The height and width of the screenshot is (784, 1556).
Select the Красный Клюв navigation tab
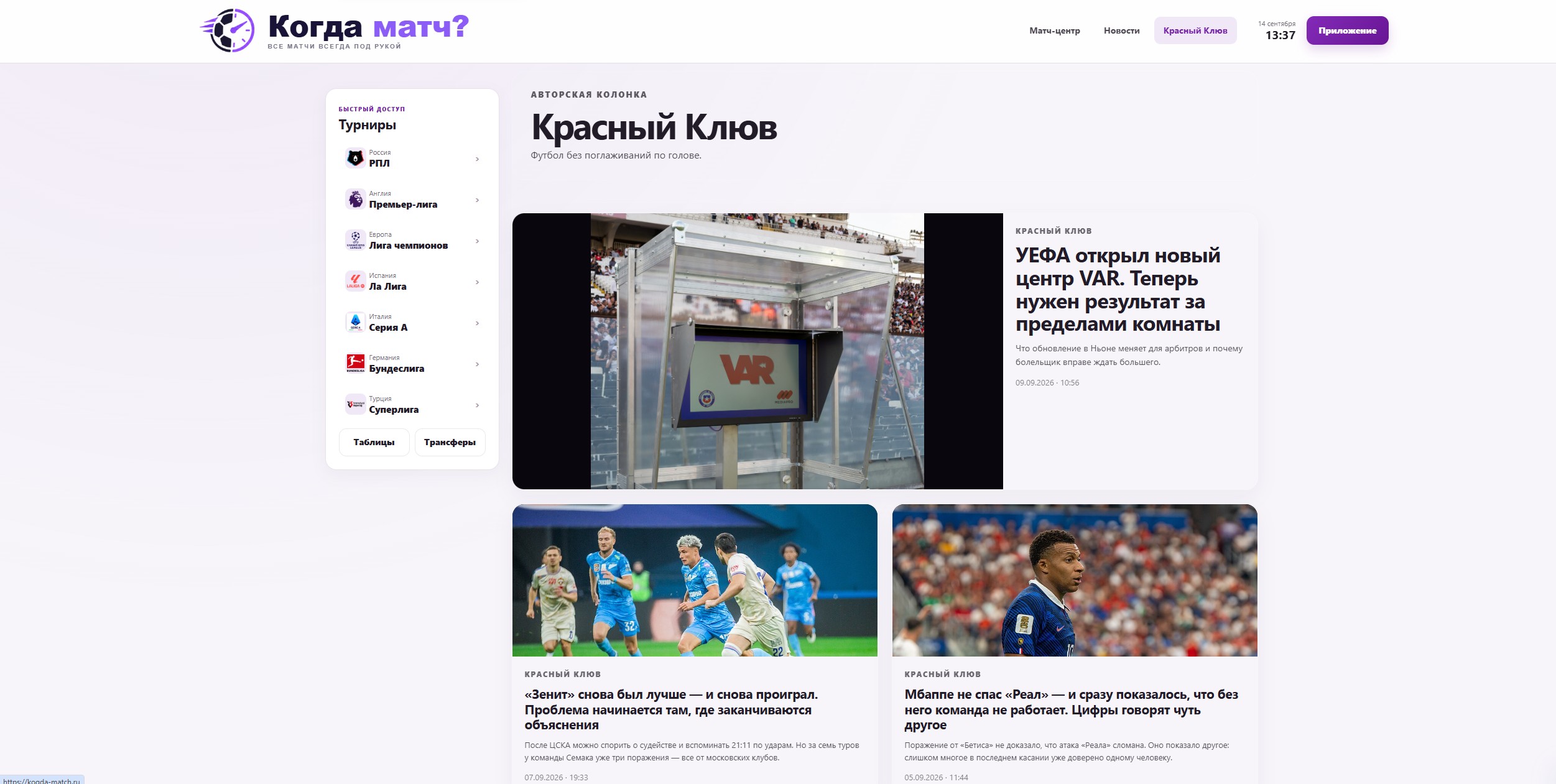tap(1195, 30)
